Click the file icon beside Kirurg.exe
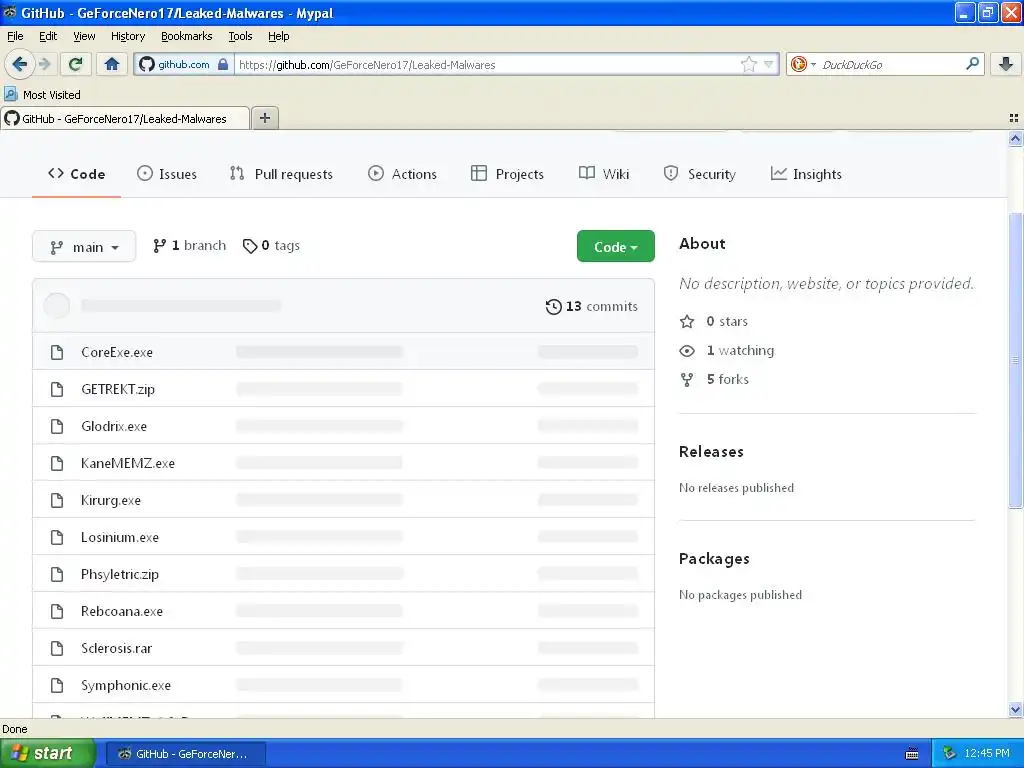This screenshot has height=768, width=1024. pyautogui.click(x=57, y=500)
